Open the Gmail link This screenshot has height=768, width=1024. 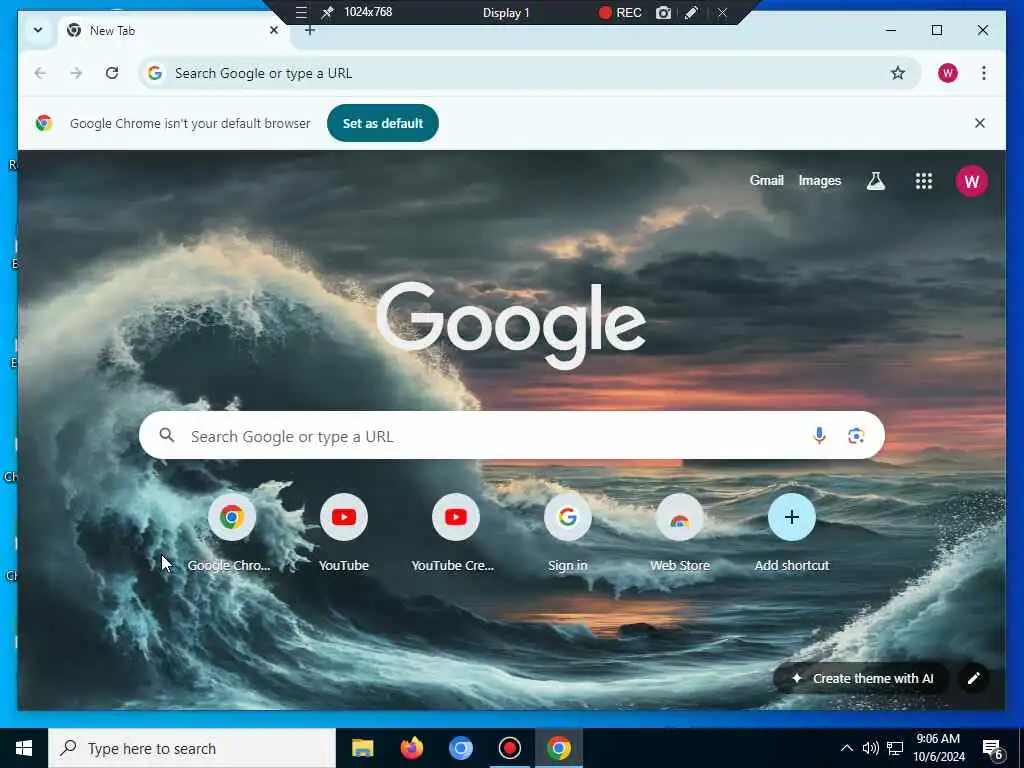[766, 181]
